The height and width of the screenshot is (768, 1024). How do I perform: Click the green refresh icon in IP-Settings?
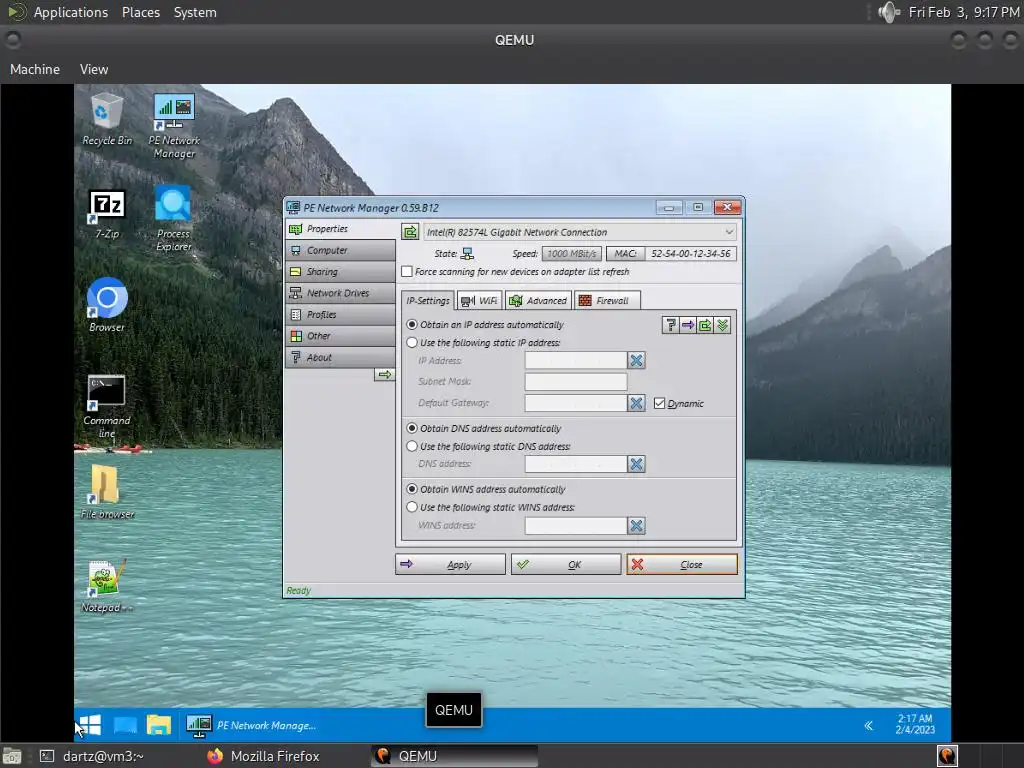tap(705, 325)
